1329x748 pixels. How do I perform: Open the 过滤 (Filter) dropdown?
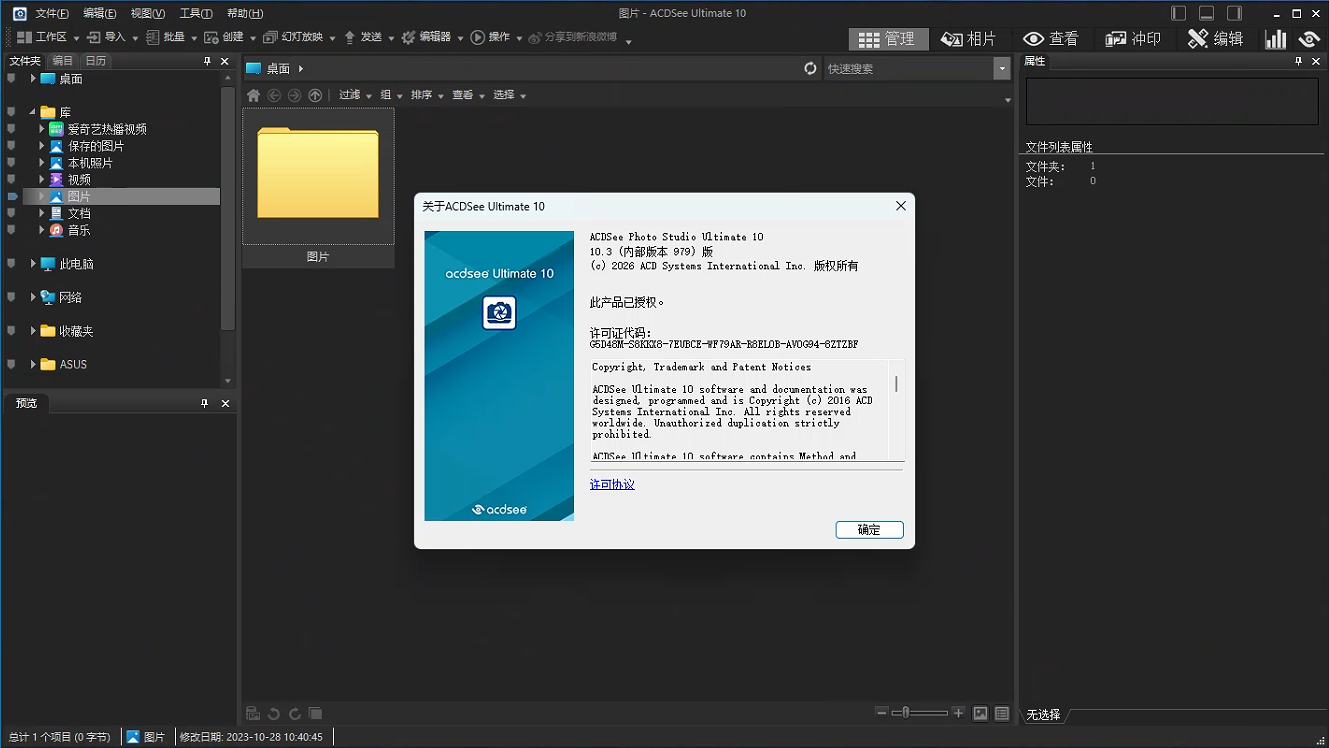pyautogui.click(x=354, y=95)
